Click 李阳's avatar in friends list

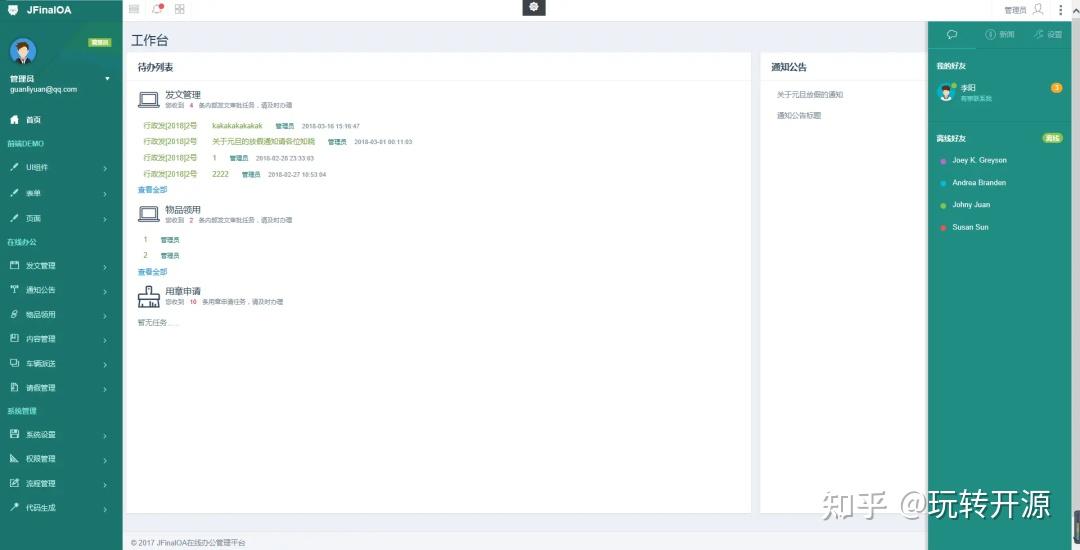[946, 92]
